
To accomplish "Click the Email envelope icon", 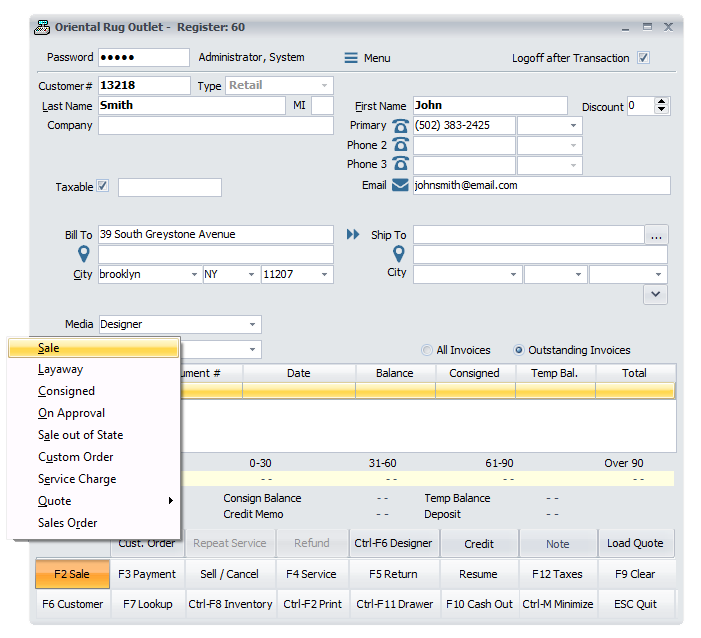I will tap(400, 185).
